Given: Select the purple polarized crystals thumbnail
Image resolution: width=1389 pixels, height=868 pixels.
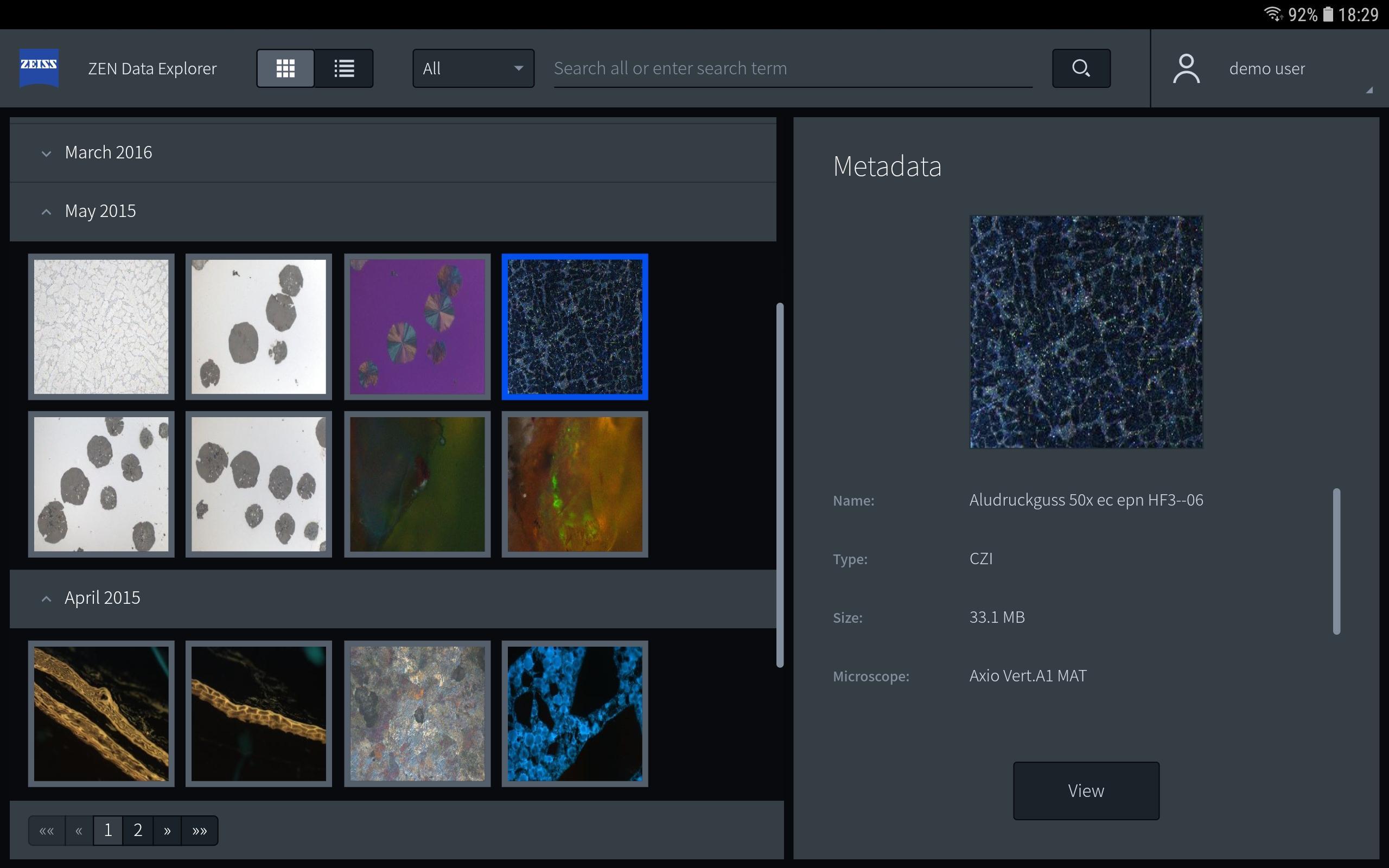Looking at the screenshot, I should pyautogui.click(x=417, y=327).
